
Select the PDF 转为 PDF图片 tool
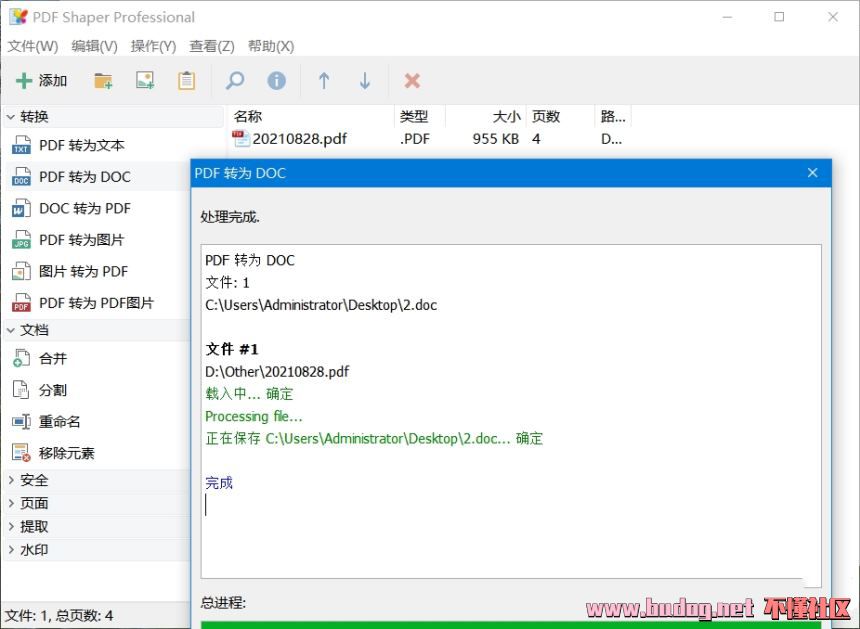[99, 303]
